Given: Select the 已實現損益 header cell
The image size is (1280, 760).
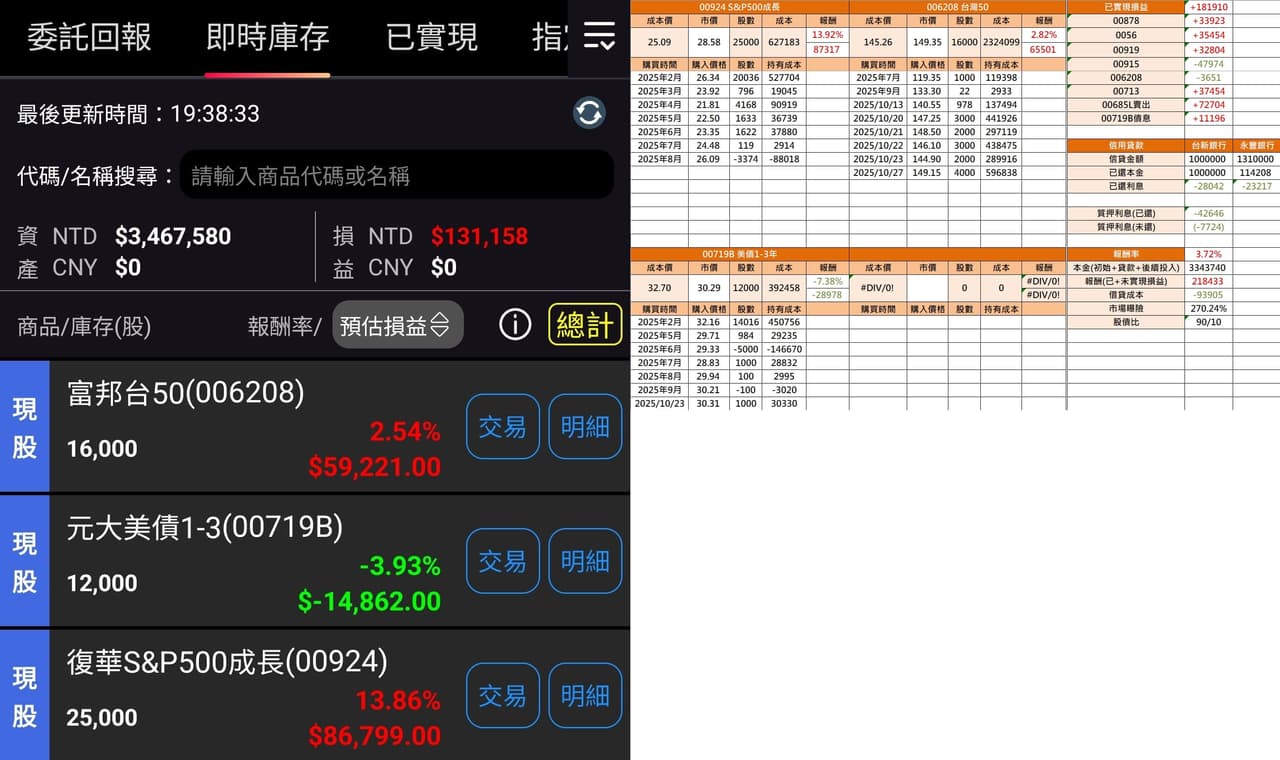Looking at the screenshot, I should (x=1125, y=6).
